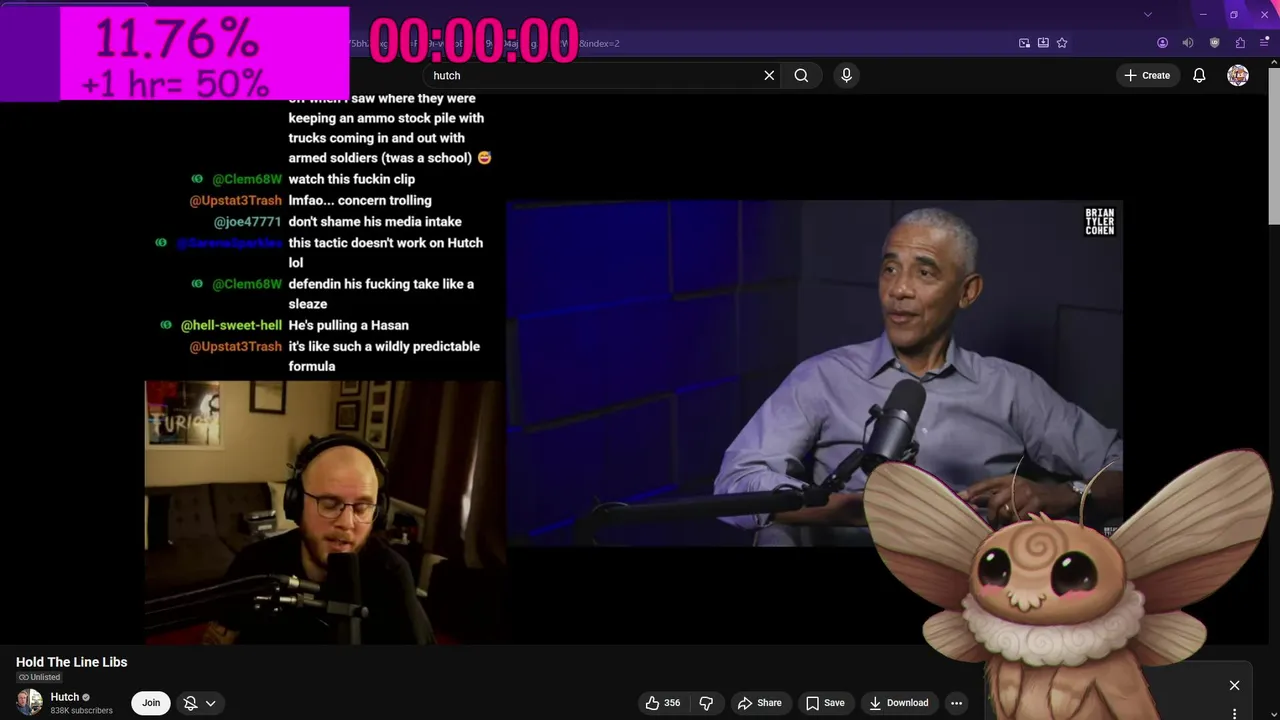Open the uBlock Origin shield extension
This screenshot has height=720, width=1280.
[x=1215, y=43]
